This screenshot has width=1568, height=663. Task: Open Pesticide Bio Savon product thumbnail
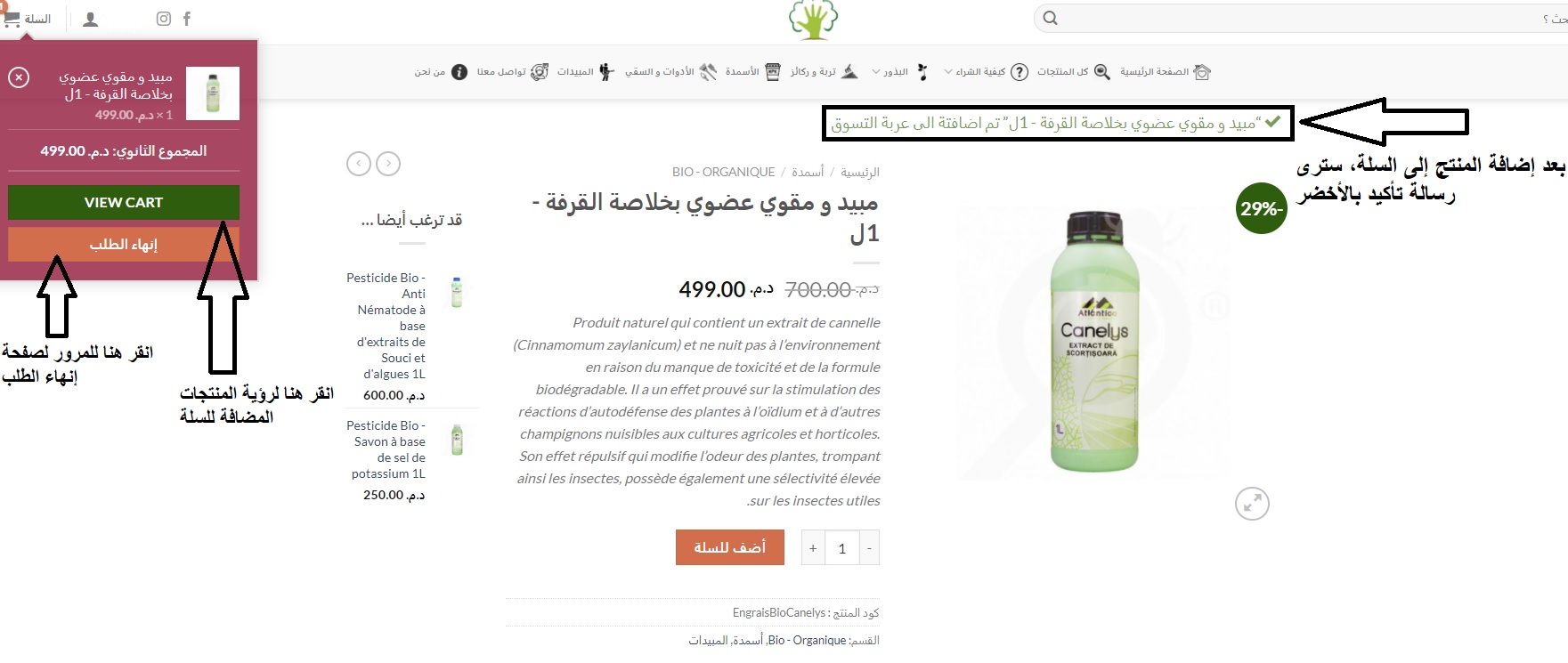pos(457,440)
